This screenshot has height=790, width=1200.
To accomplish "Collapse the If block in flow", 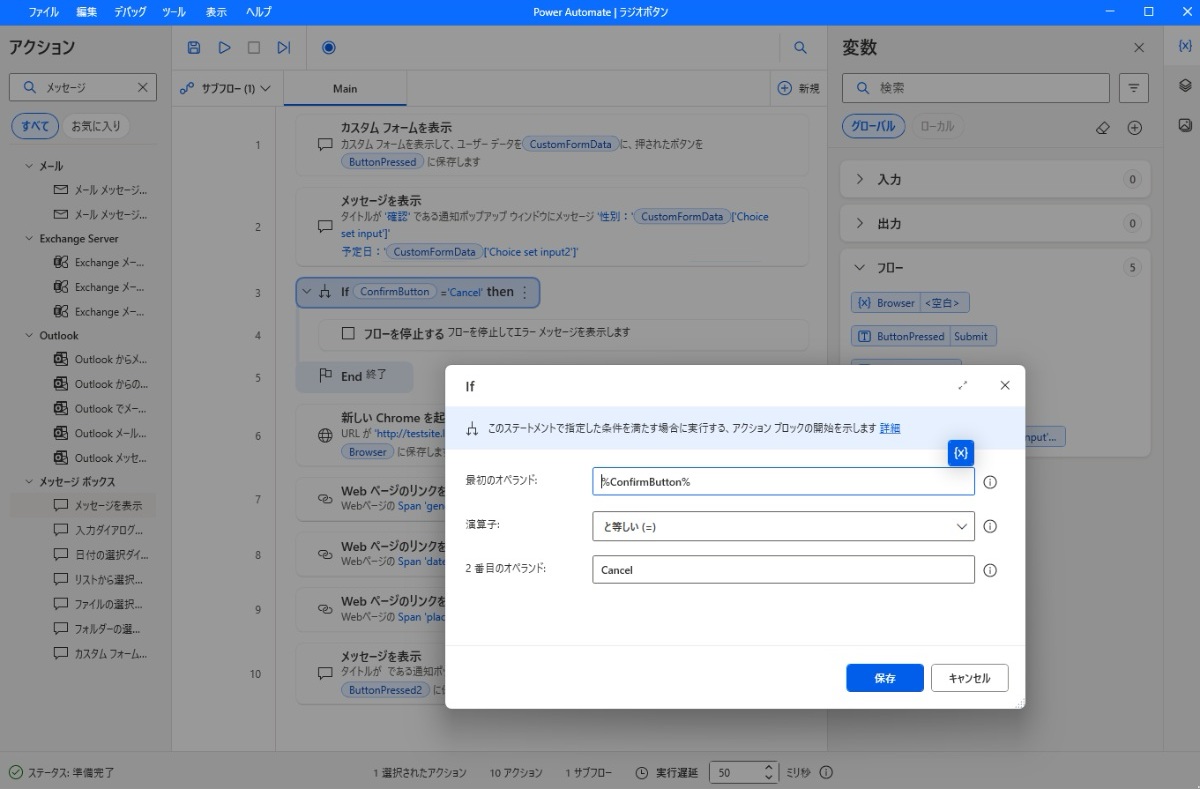I will pyautogui.click(x=306, y=292).
